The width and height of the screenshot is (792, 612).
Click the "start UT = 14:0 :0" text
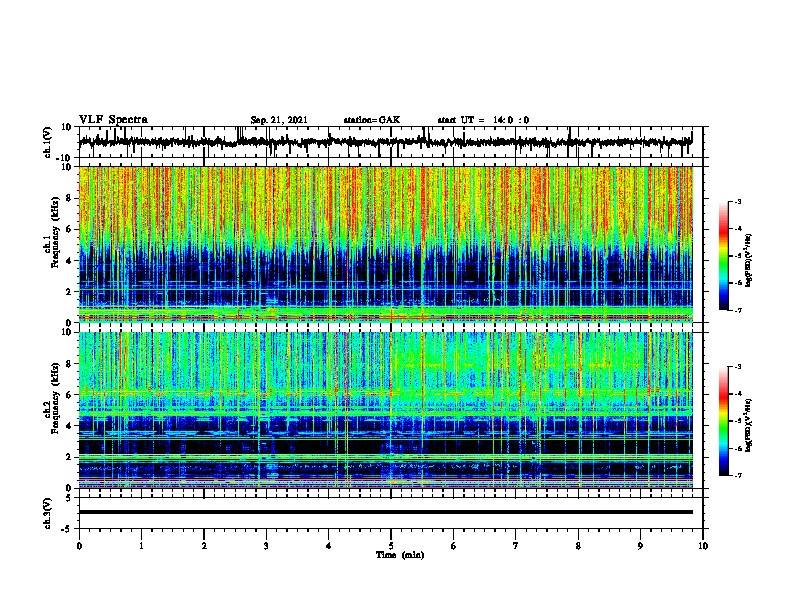click(x=483, y=120)
